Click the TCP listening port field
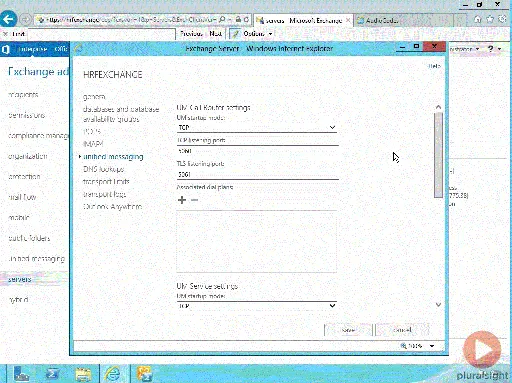 [257, 151]
